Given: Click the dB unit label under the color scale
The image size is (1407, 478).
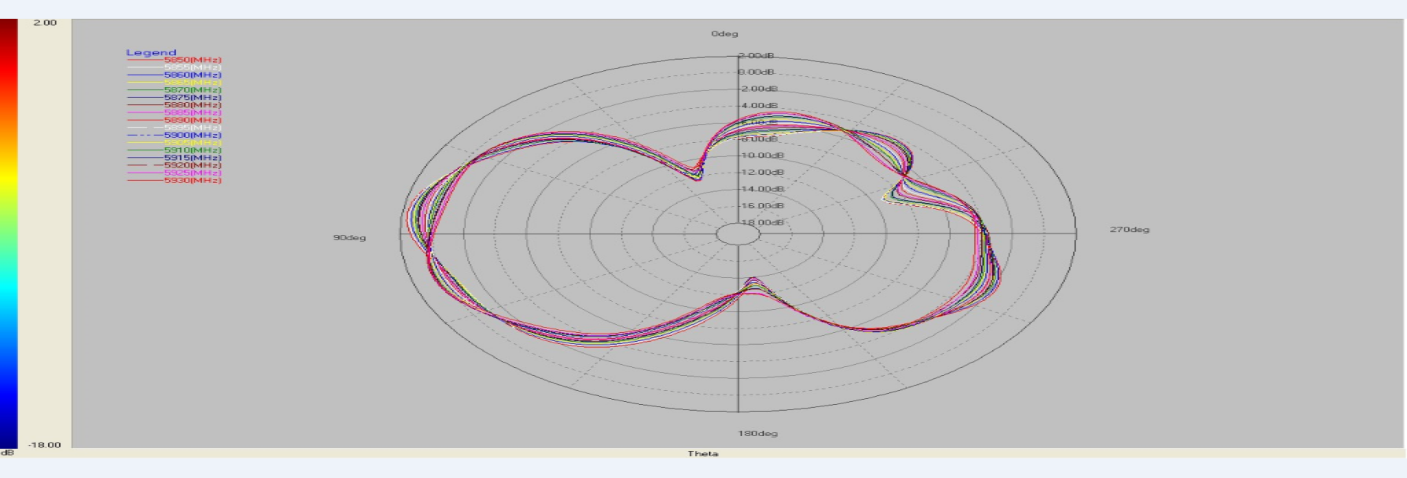Looking at the screenshot, I should coord(8,453).
